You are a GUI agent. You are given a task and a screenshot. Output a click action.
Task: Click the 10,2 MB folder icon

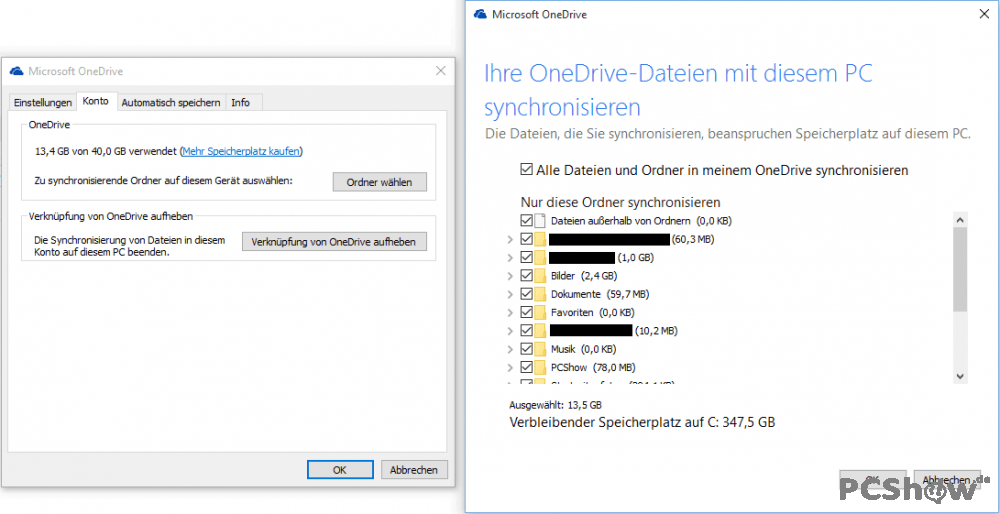tap(540, 331)
